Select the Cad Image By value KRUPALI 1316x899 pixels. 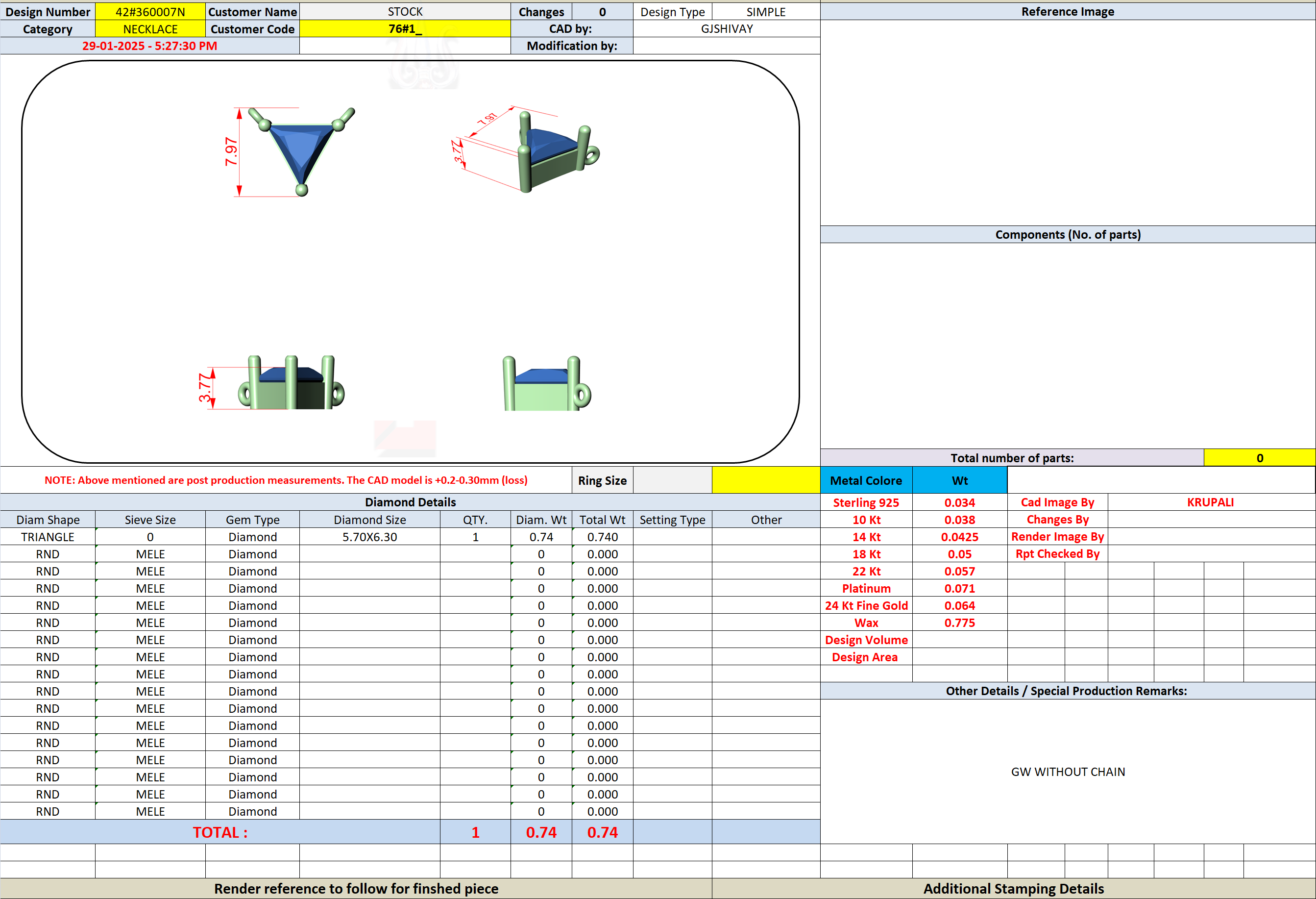coord(1210,502)
